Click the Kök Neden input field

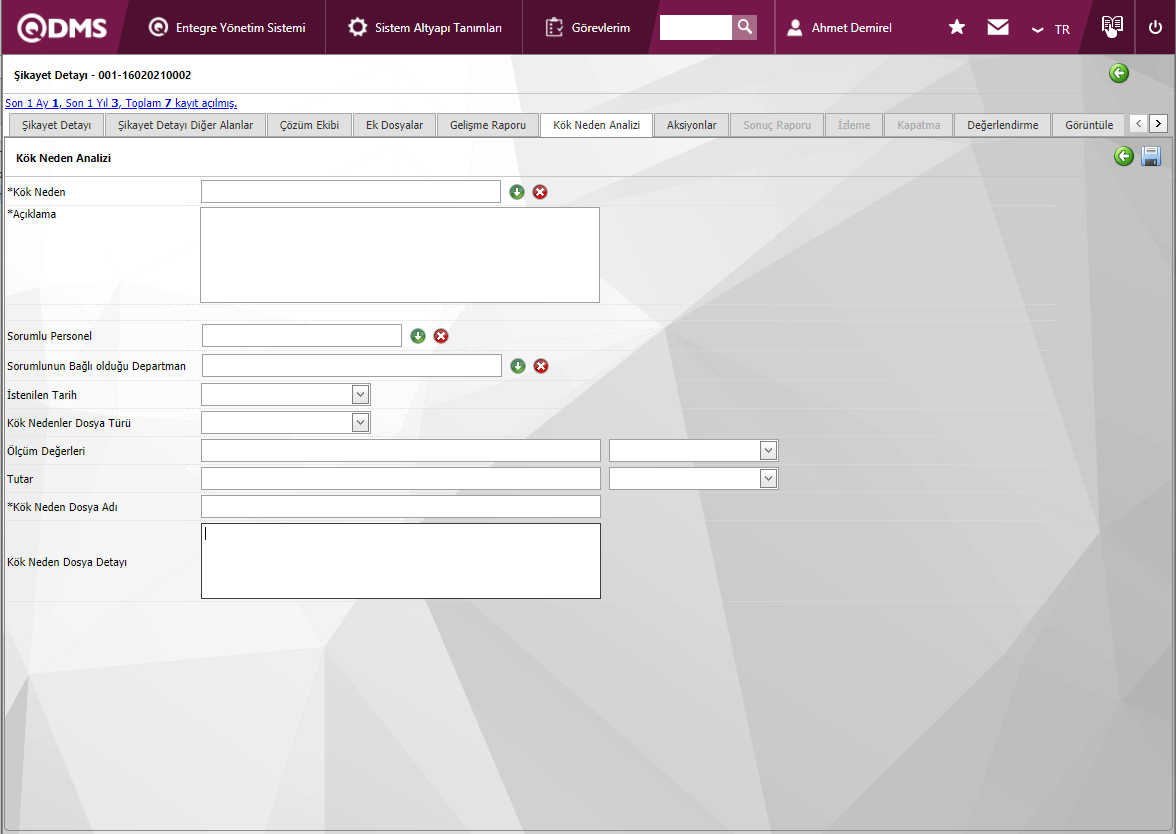pos(350,191)
